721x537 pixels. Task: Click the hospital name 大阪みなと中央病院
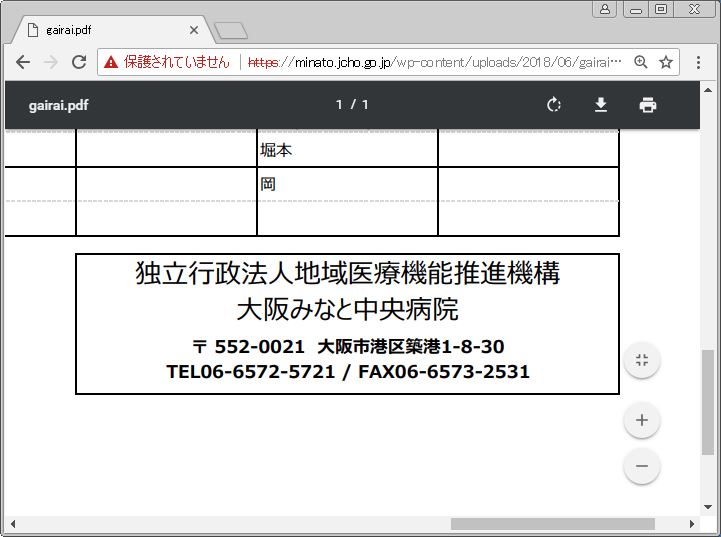(348, 309)
